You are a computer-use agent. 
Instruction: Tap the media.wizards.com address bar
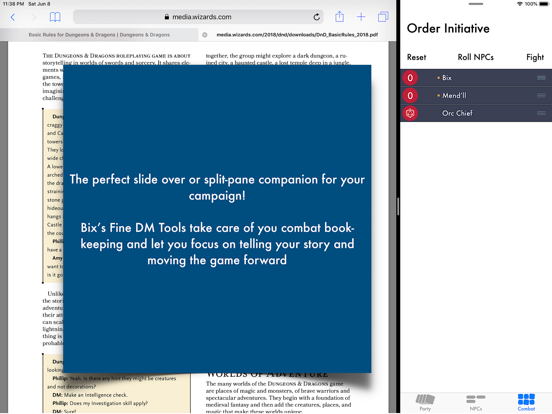pos(199,17)
